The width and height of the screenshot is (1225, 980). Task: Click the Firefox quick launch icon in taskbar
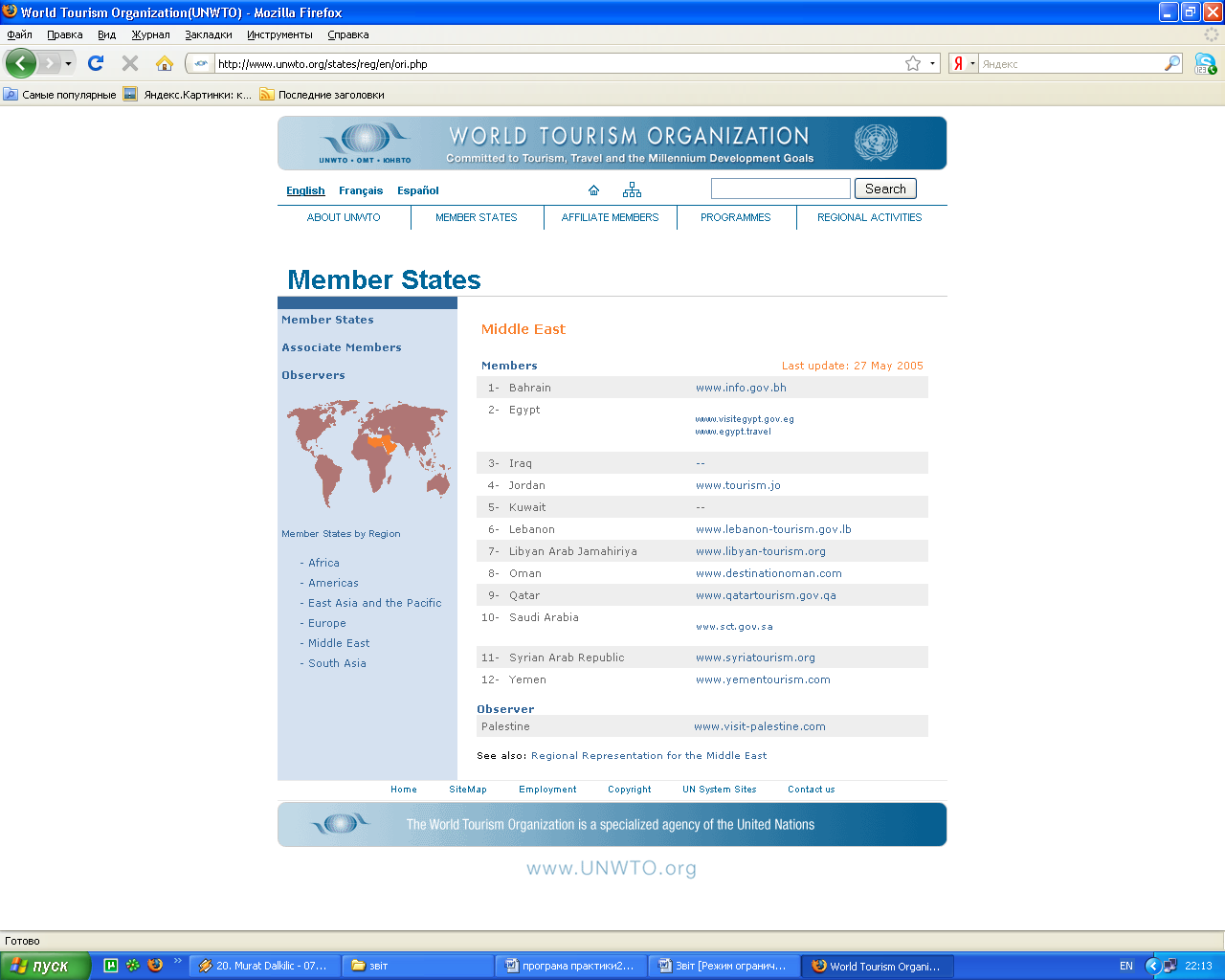click(x=155, y=966)
